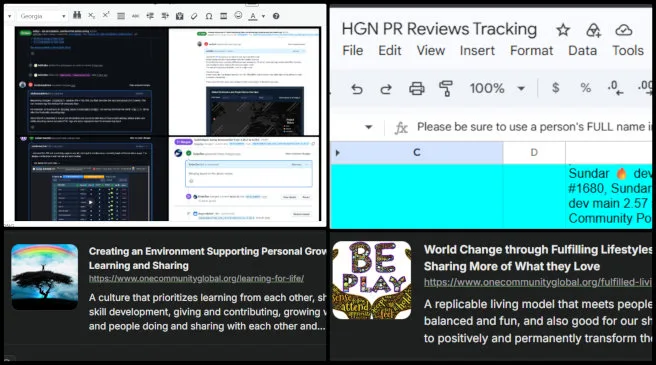The height and width of the screenshot is (365, 656).
Task: Open the 100% zoom dropdown
Action: click(497, 88)
